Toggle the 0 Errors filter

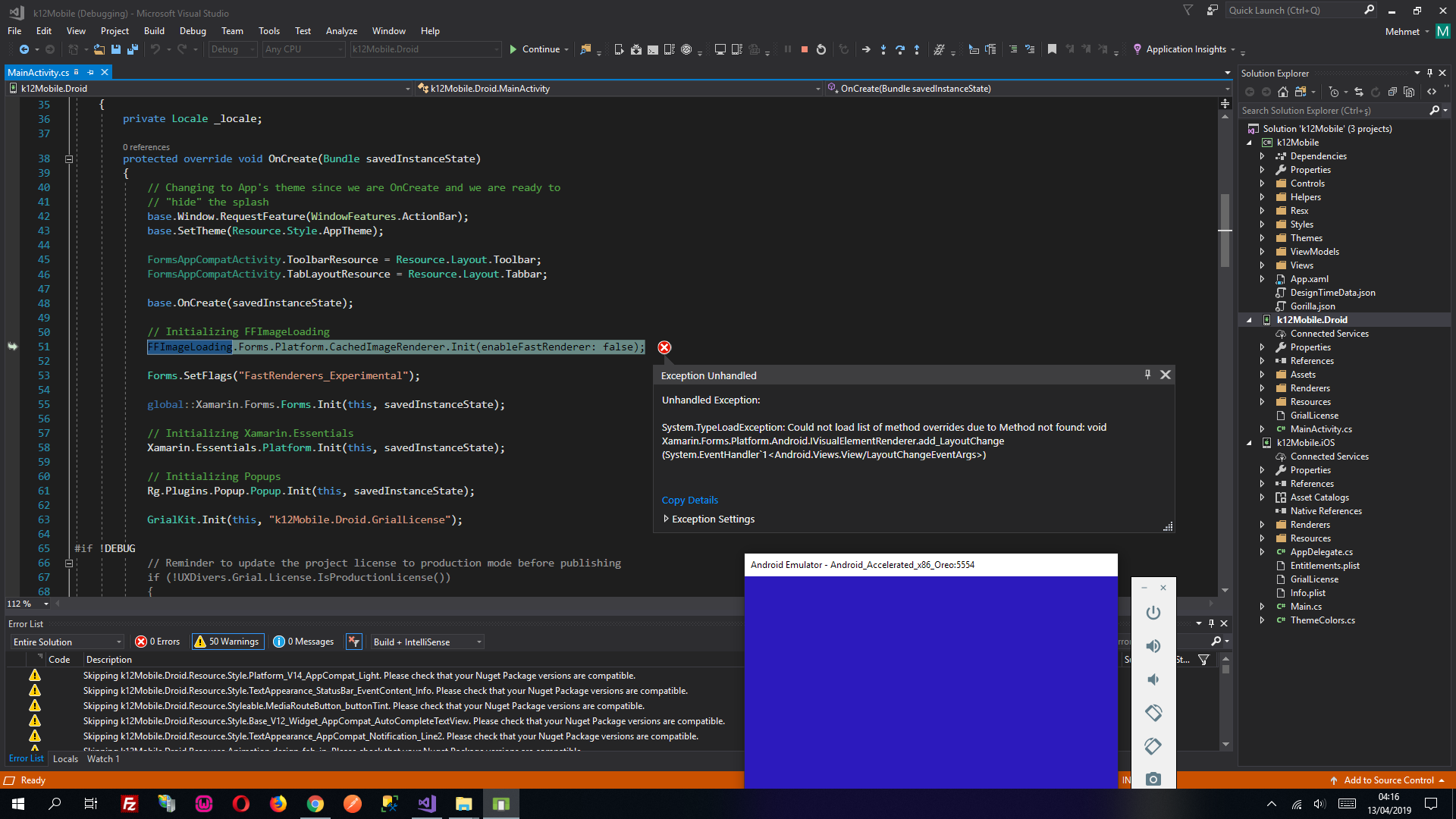[x=158, y=642]
